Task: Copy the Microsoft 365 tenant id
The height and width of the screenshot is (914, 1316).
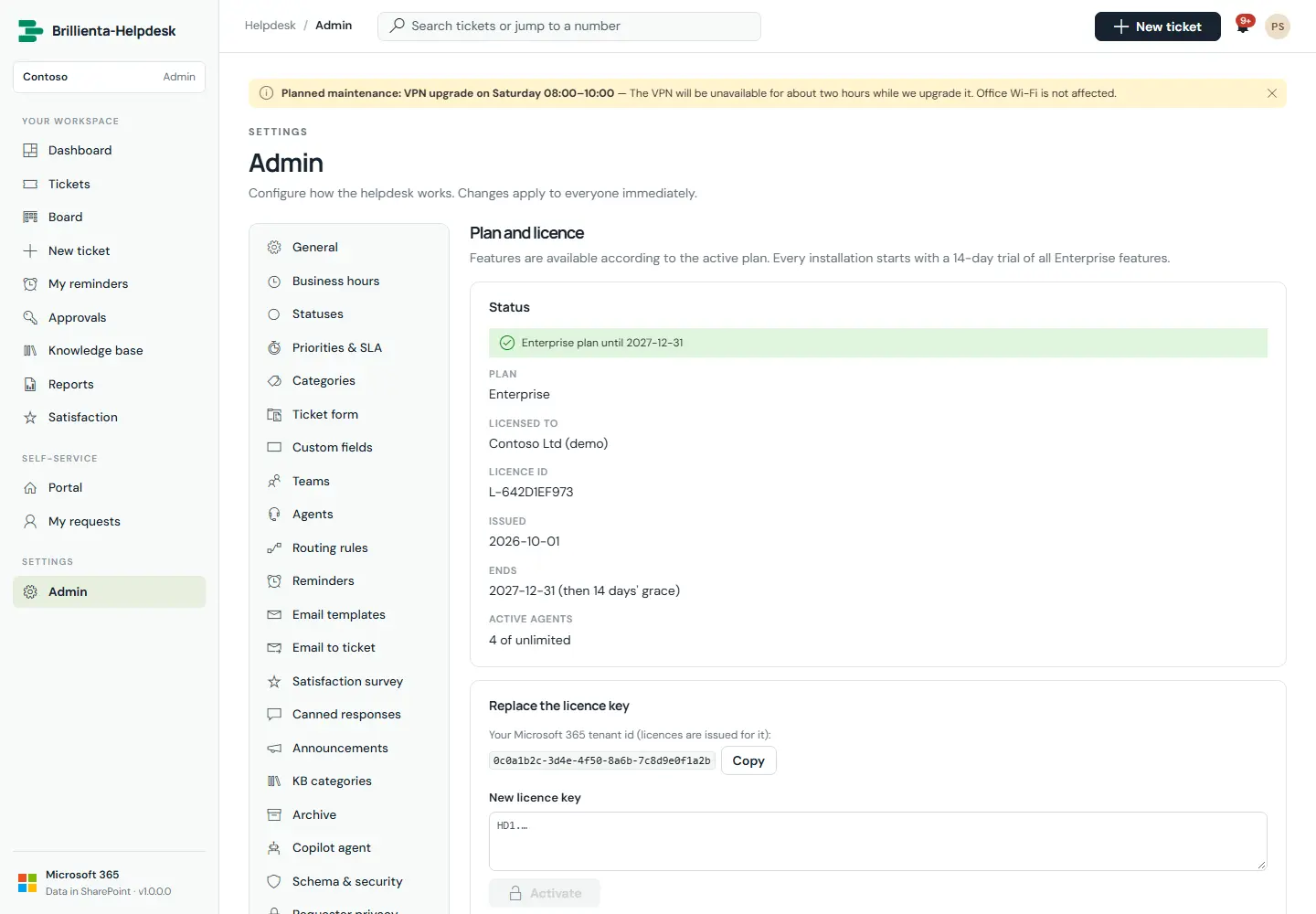Action: click(748, 760)
